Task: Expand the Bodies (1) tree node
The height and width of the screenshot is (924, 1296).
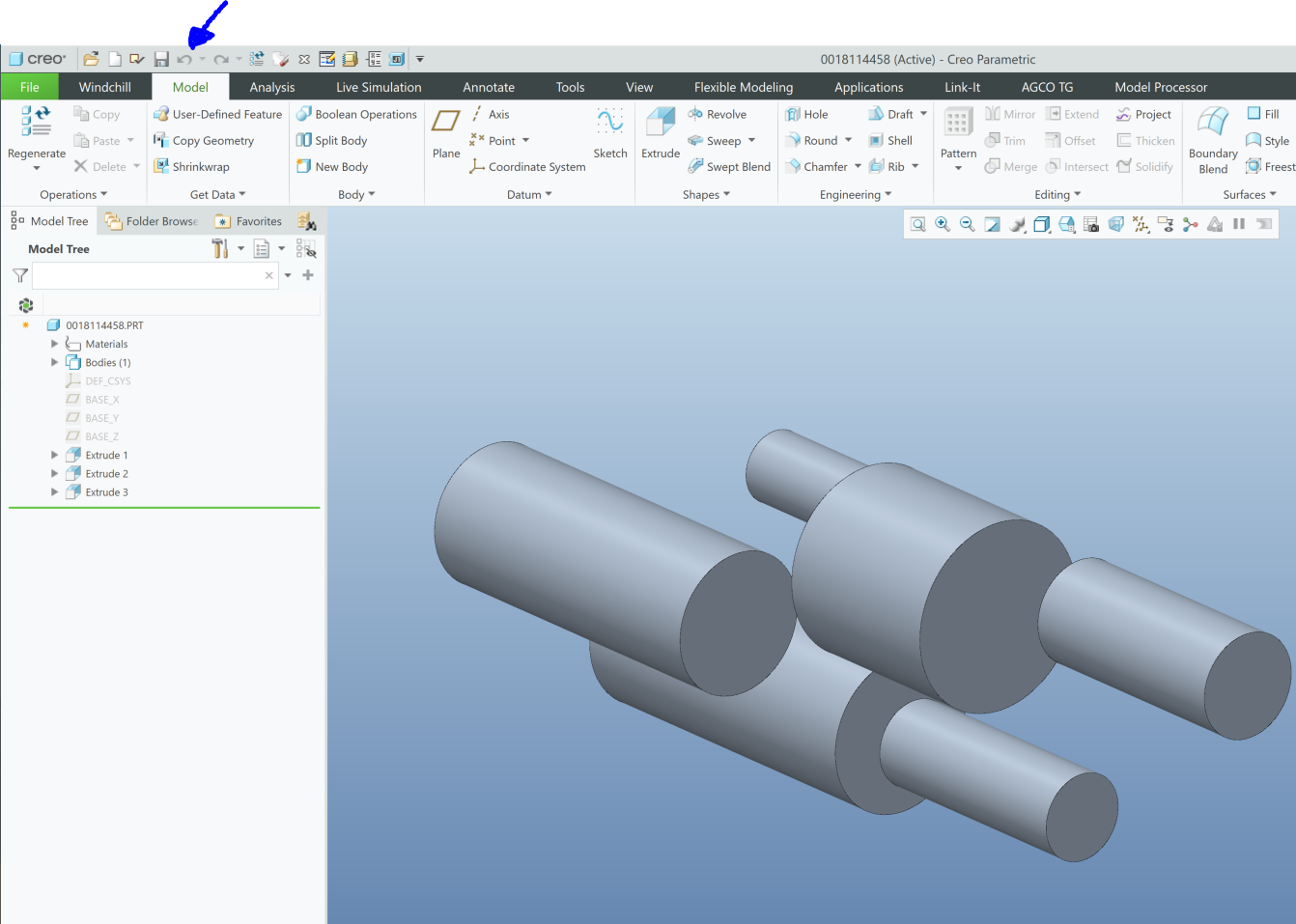Action: point(54,363)
